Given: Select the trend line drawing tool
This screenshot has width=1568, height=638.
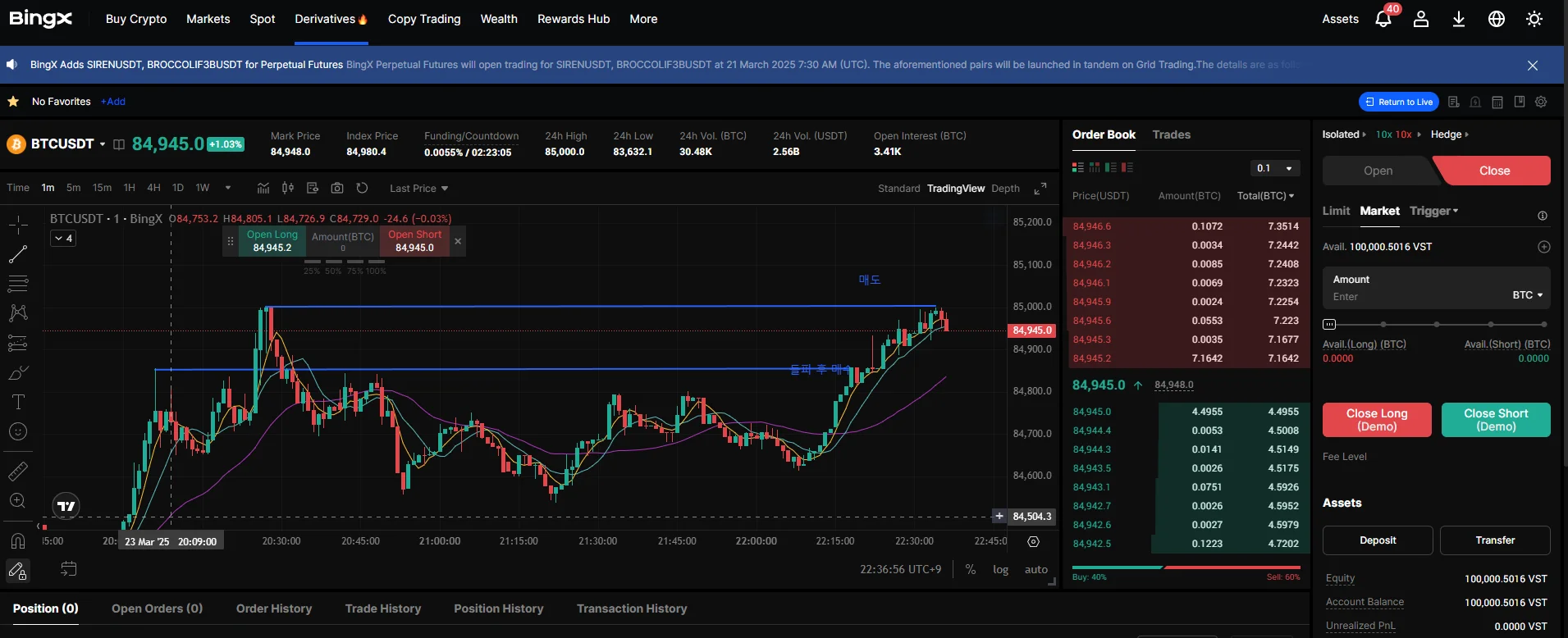Looking at the screenshot, I should 18,254.
